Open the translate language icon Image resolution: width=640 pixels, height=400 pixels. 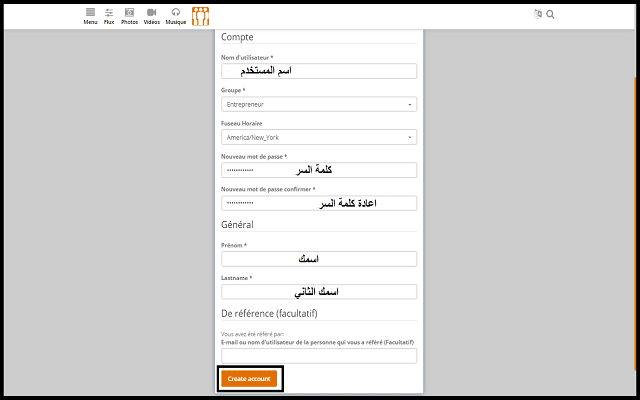(538, 14)
